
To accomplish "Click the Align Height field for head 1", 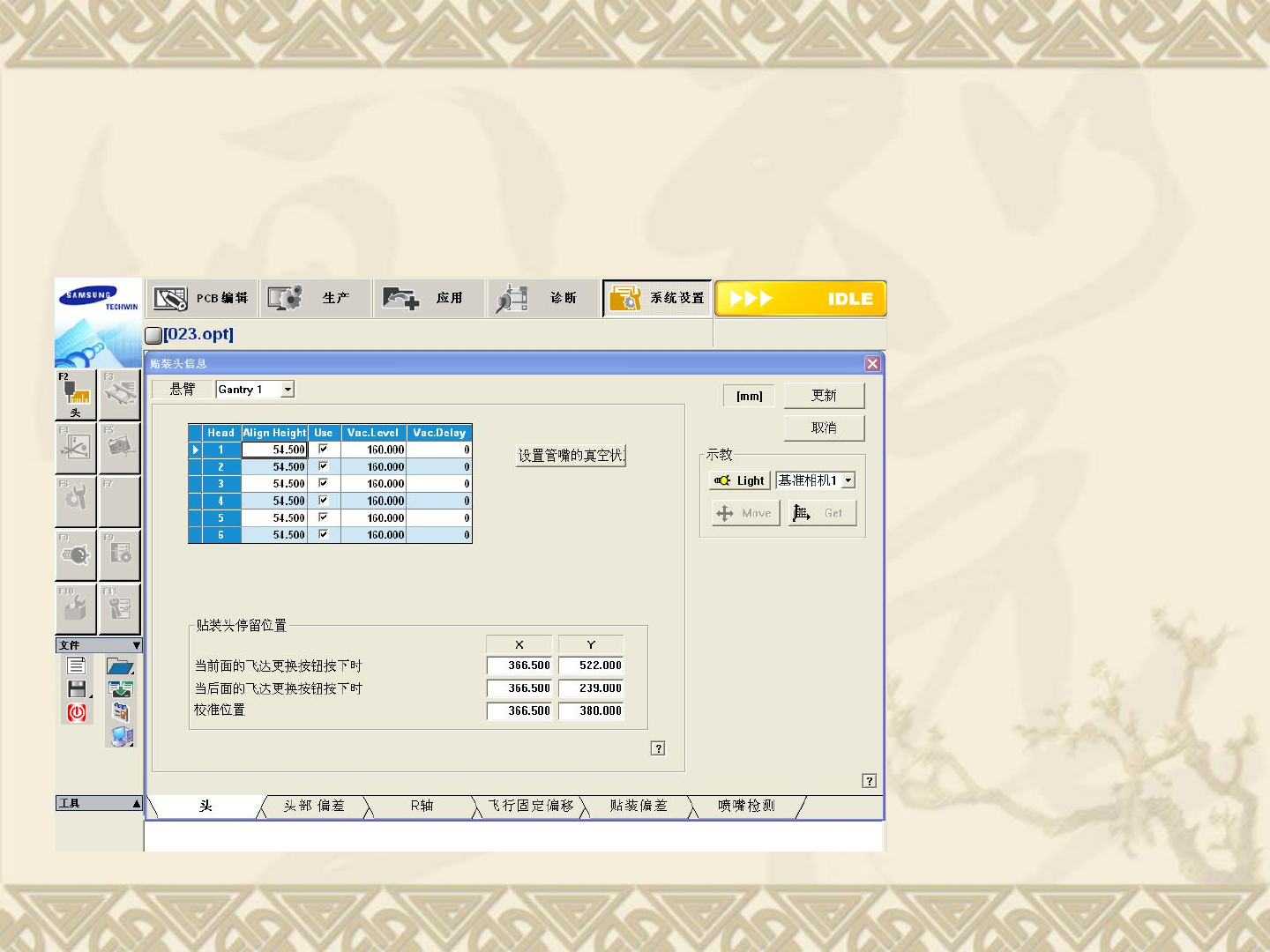I will point(274,450).
